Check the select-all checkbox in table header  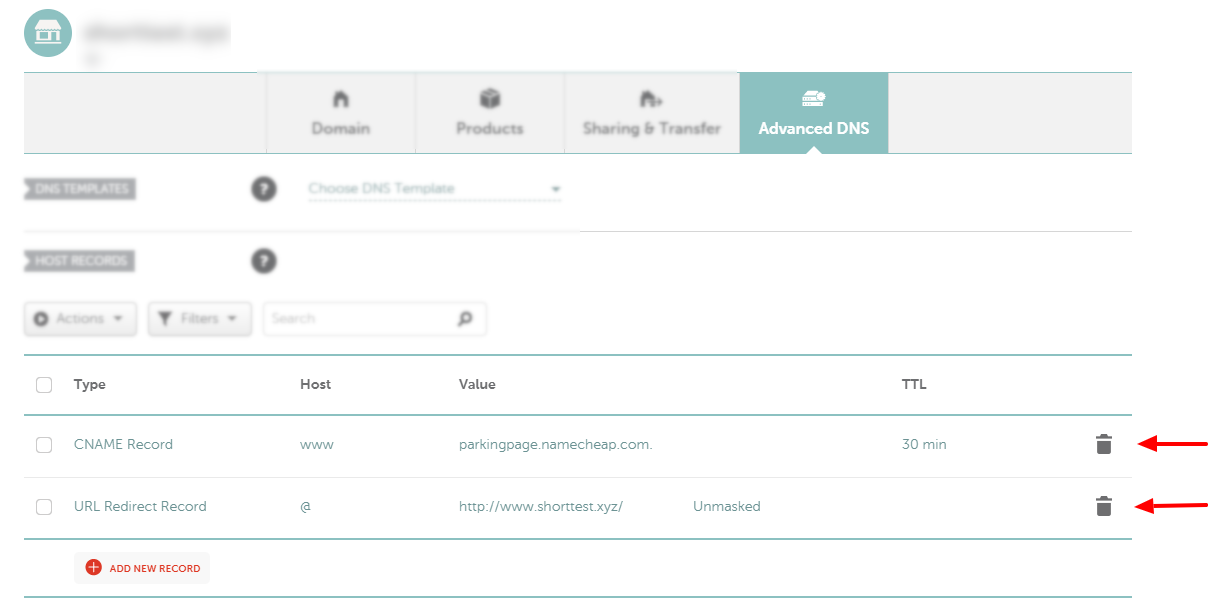coord(44,384)
